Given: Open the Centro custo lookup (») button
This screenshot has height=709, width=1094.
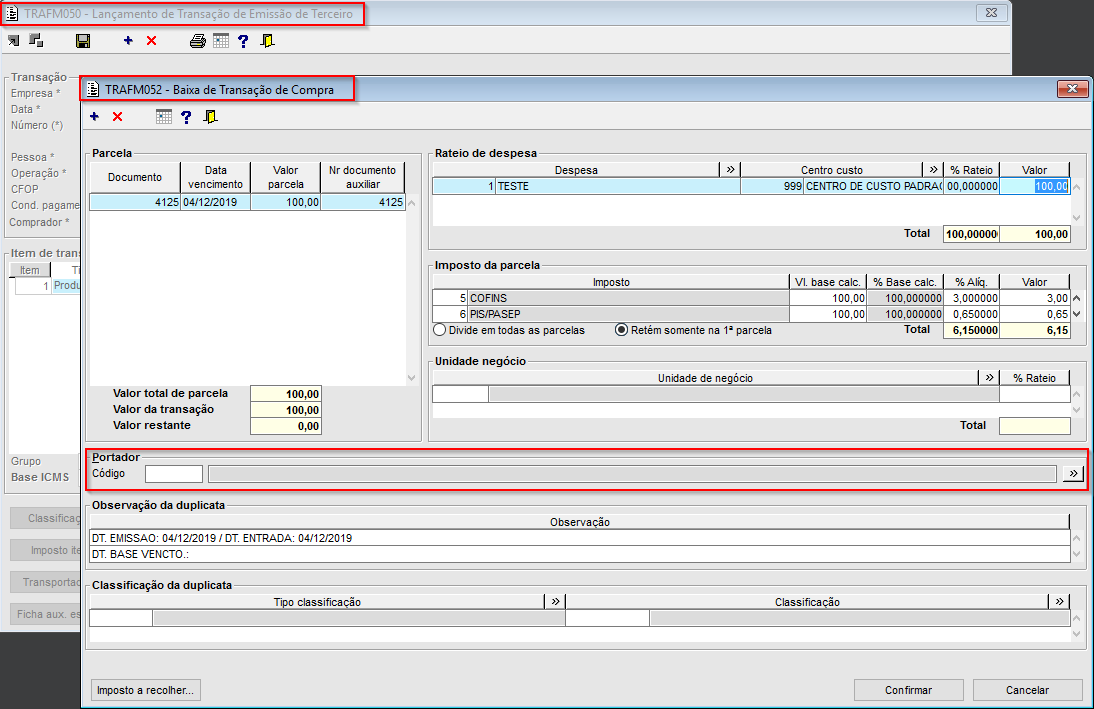Looking at the screenshot, I should pyautogui.click(x=933, y=170).
